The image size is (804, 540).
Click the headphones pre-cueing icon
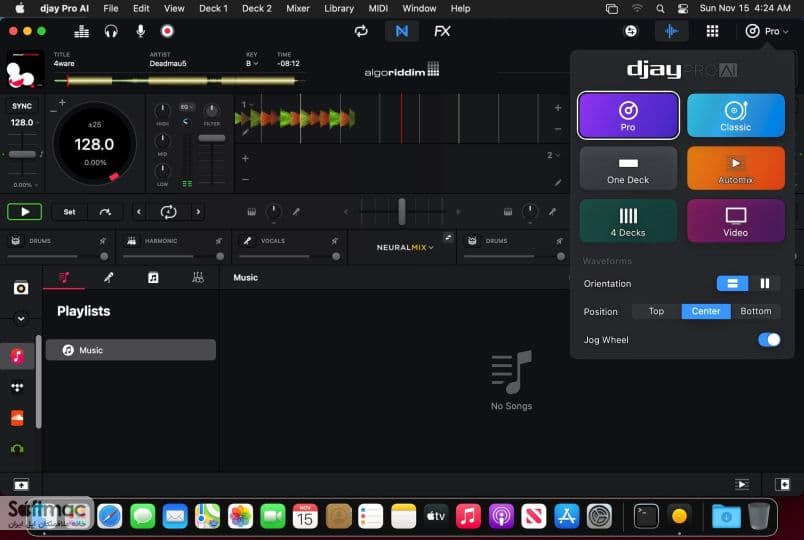111,31
